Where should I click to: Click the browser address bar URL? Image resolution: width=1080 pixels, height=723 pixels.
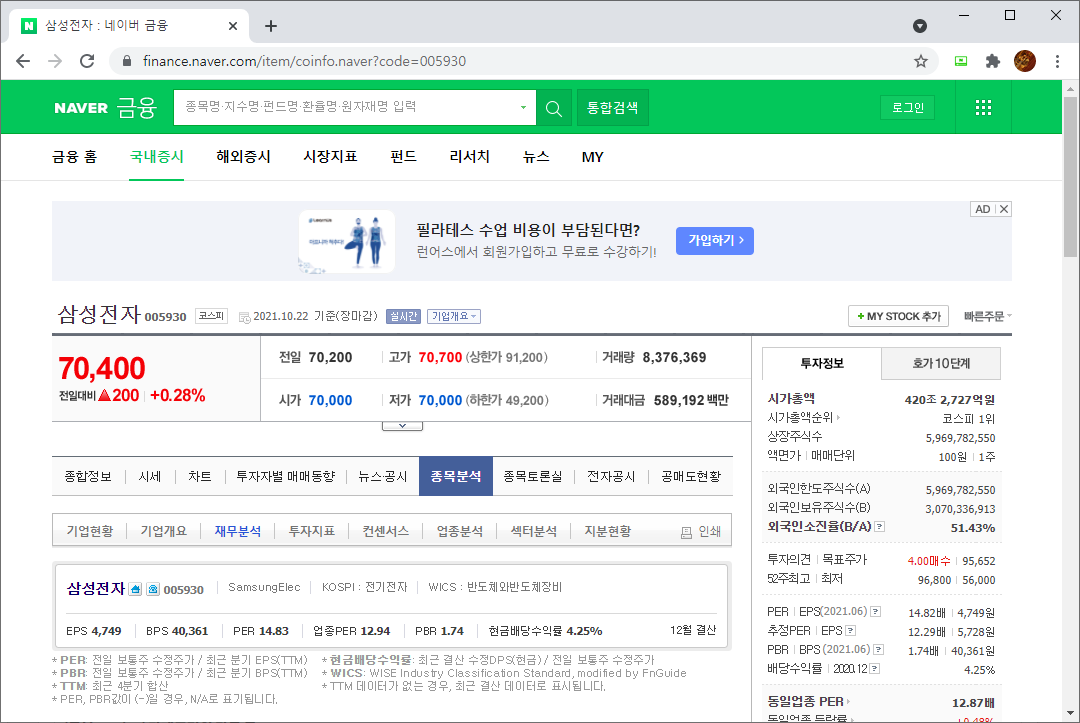click(x=304, y=61)
